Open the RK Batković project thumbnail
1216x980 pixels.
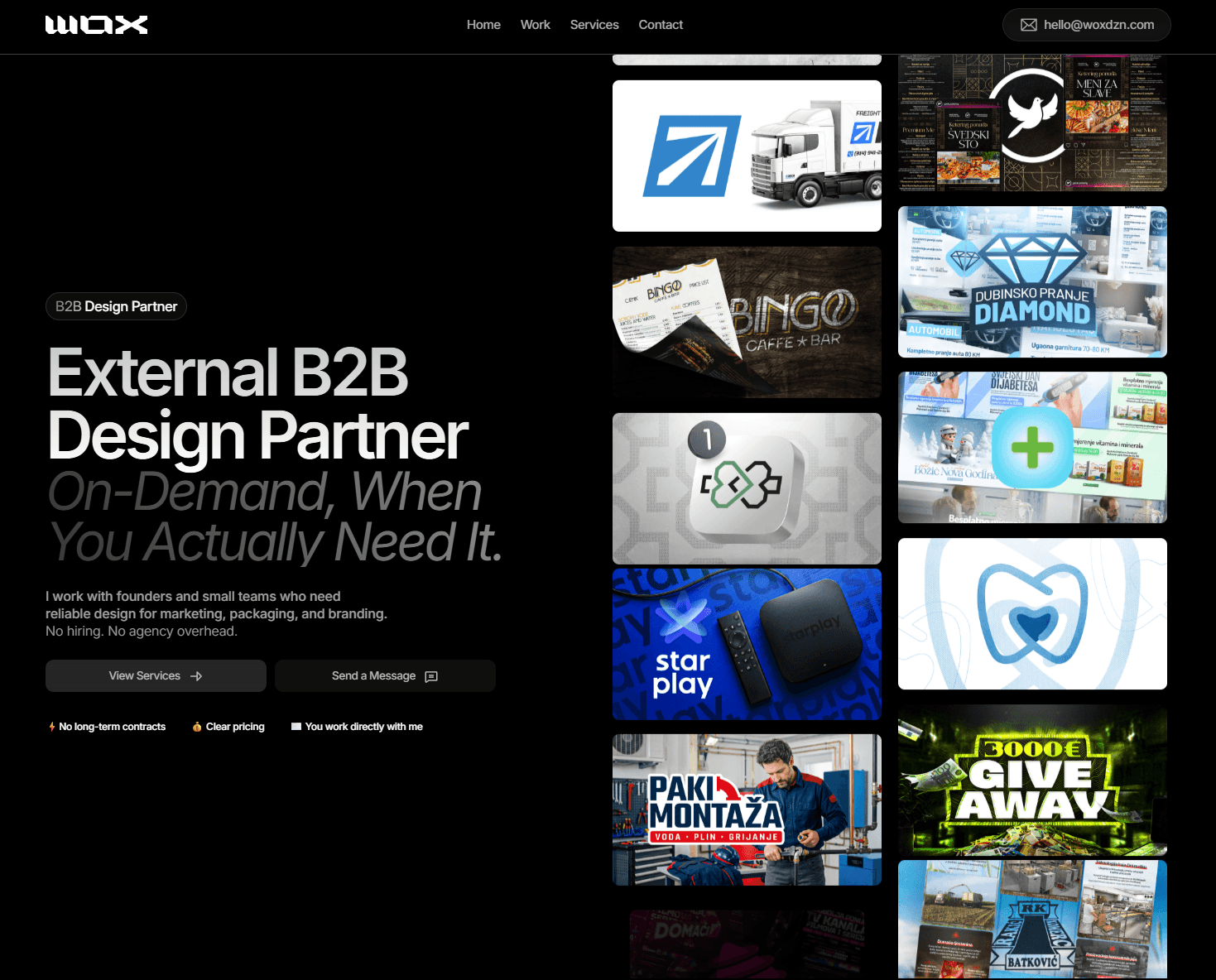tap(1032, 920)
